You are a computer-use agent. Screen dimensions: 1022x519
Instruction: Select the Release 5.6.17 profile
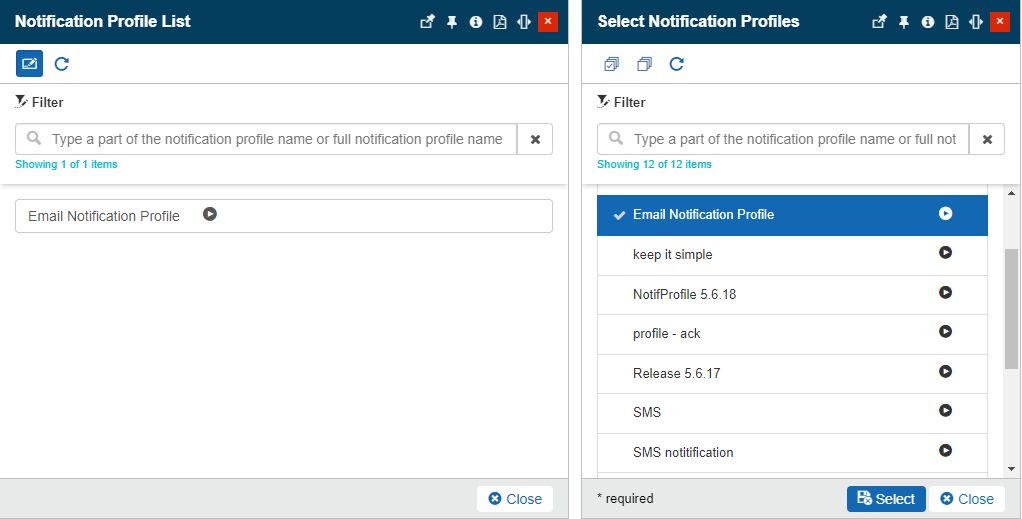click(793, 374)
